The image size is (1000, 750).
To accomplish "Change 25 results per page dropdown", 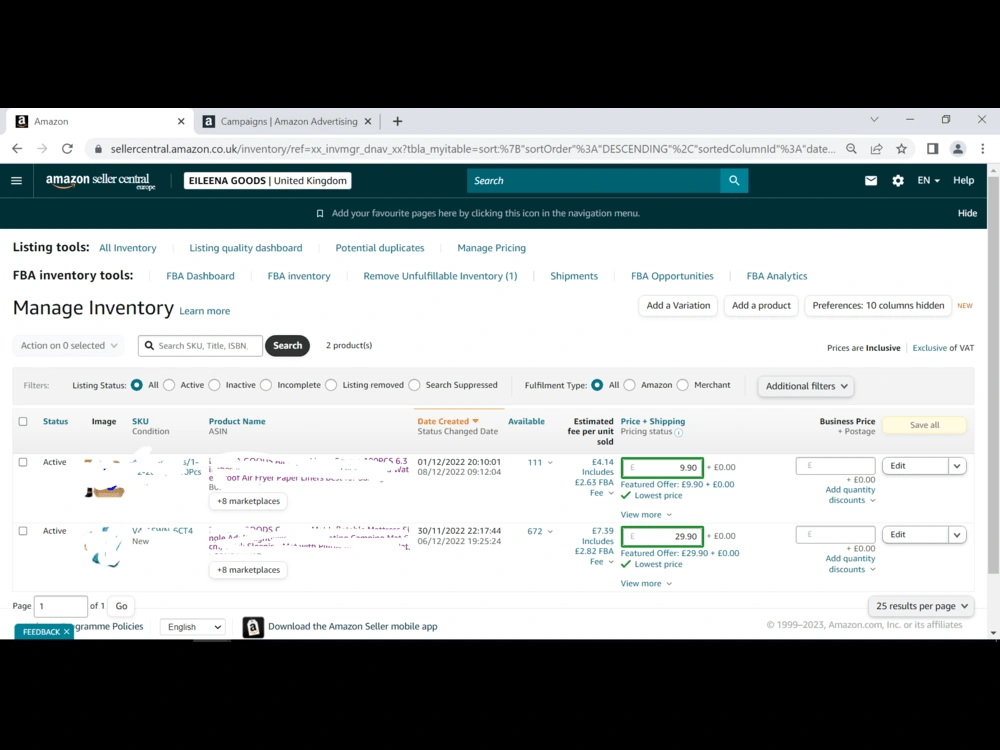I will click(922, 607).
